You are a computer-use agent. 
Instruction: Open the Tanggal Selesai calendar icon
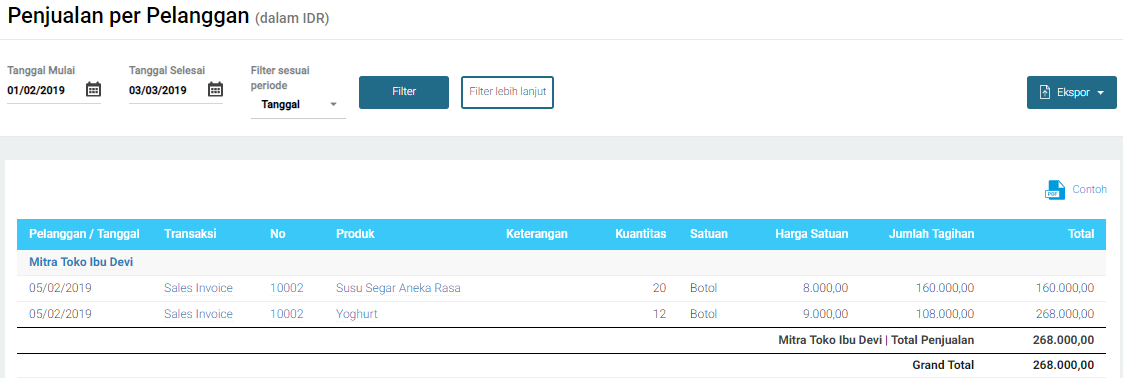pos(215,89)
